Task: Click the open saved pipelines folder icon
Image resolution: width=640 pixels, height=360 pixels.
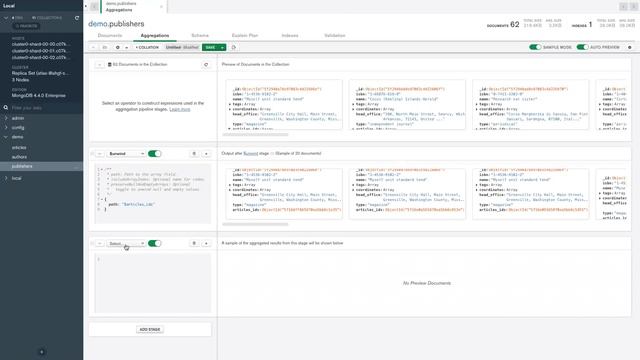Action: click(105, 47)
